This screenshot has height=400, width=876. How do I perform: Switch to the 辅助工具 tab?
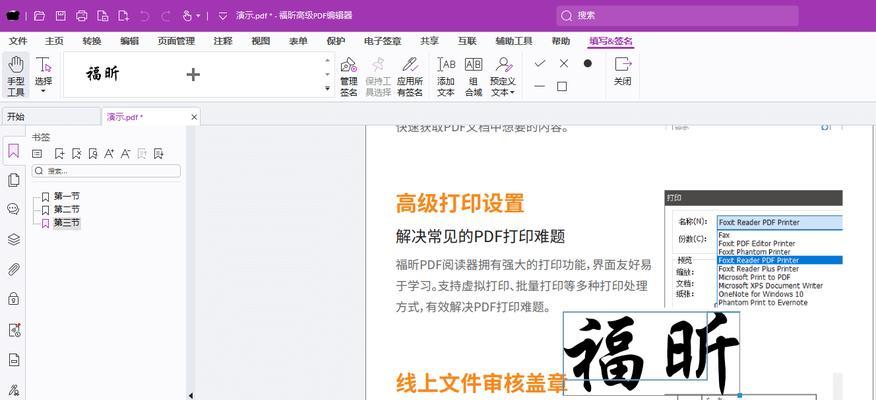click(513, 41)
